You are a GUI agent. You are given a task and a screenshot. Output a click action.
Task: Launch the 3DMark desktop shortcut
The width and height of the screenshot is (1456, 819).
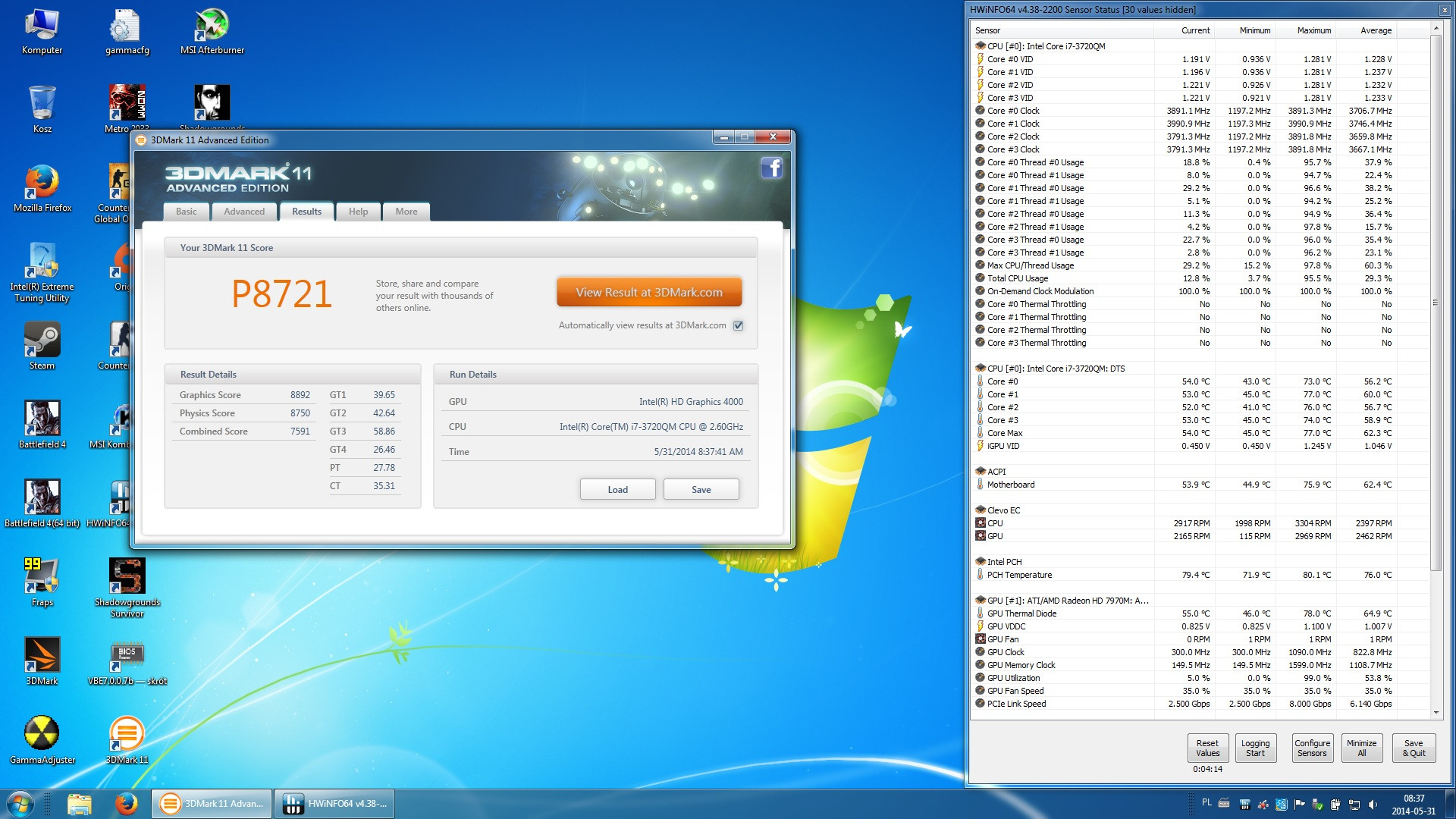tap(42, 663)
